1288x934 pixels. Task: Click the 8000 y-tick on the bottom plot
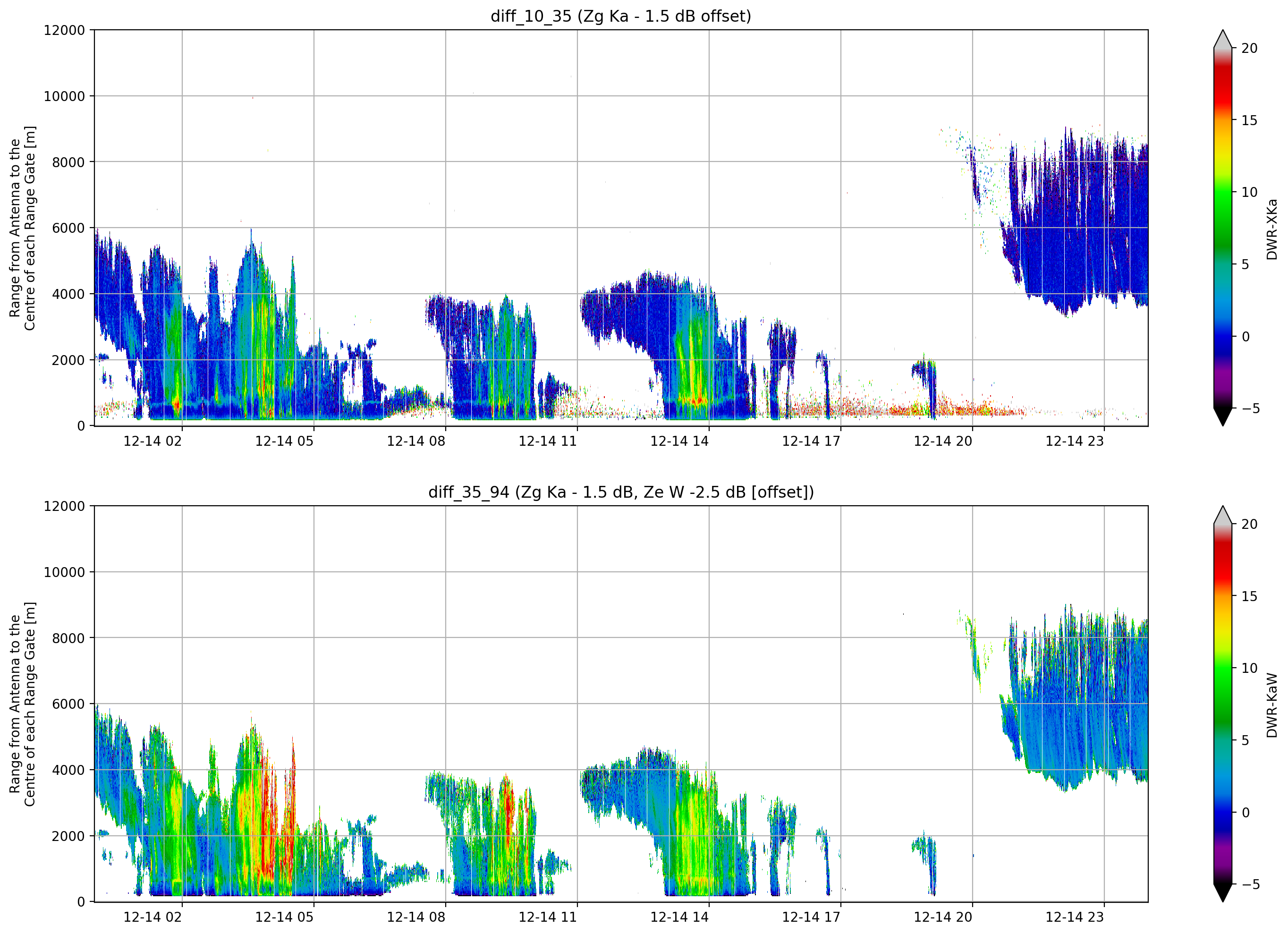pyautogui.click(x=68, y=638)
